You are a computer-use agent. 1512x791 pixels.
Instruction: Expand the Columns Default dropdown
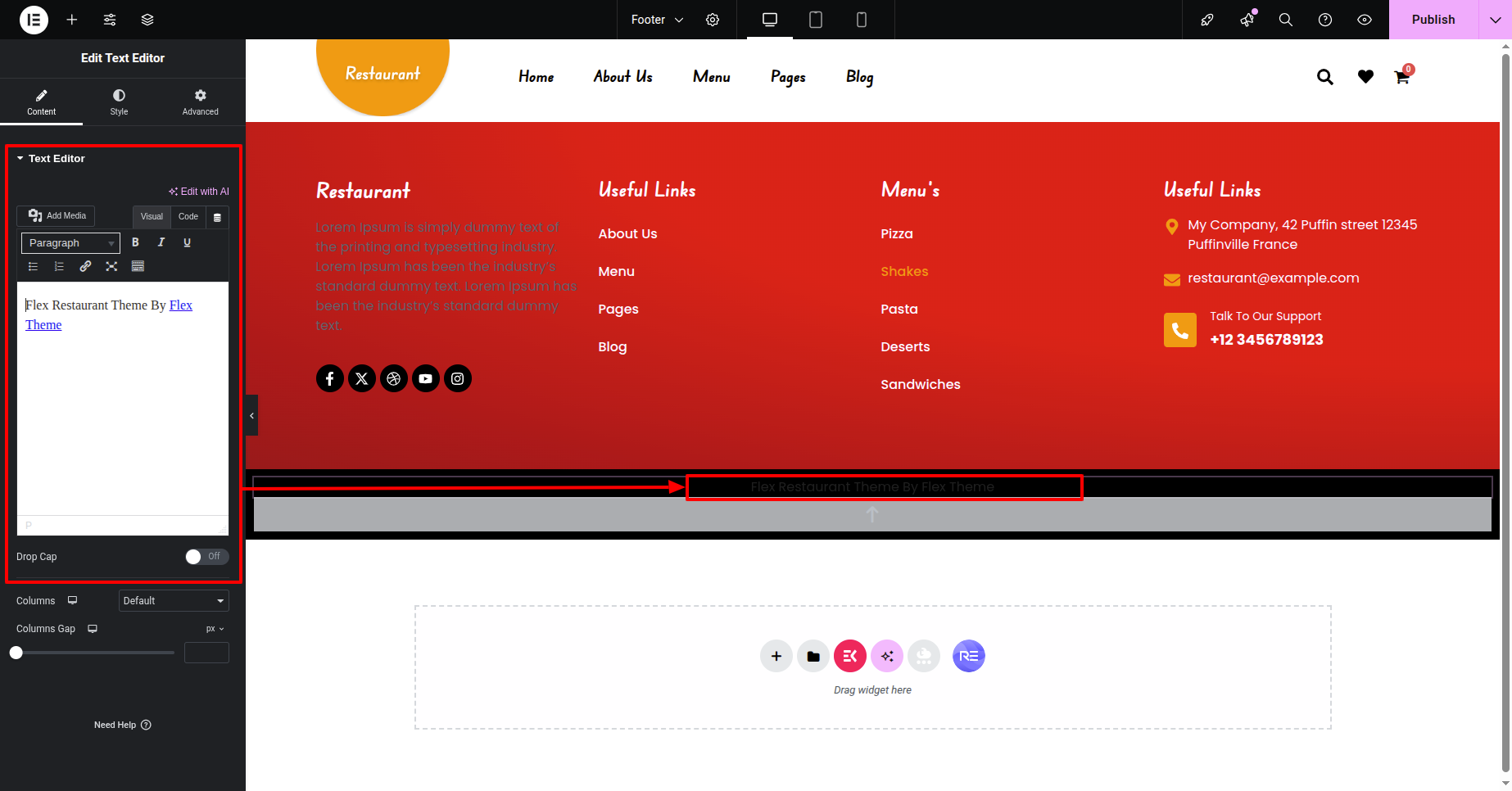point(174,601)
